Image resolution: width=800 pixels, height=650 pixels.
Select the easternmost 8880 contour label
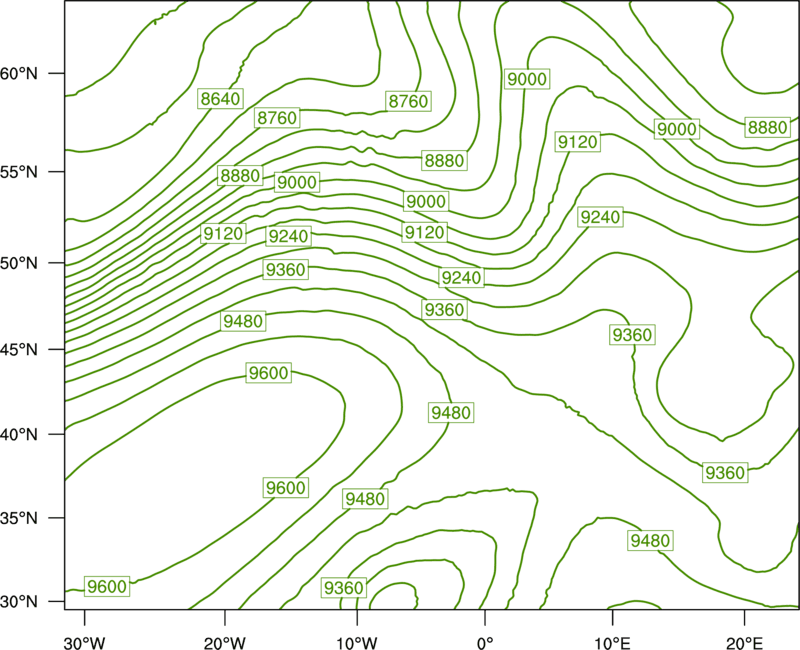pos(767,127)
